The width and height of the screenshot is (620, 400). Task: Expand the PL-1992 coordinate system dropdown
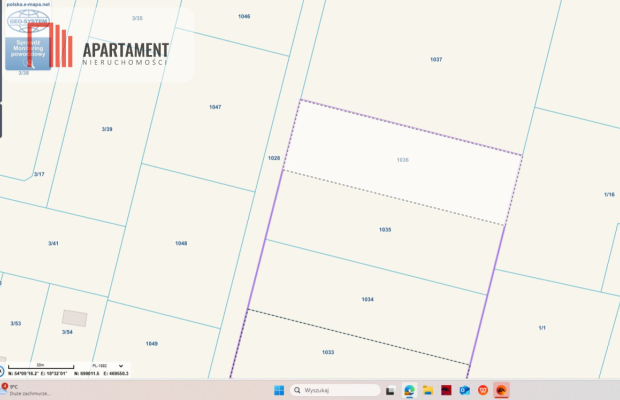click(107, 366)
